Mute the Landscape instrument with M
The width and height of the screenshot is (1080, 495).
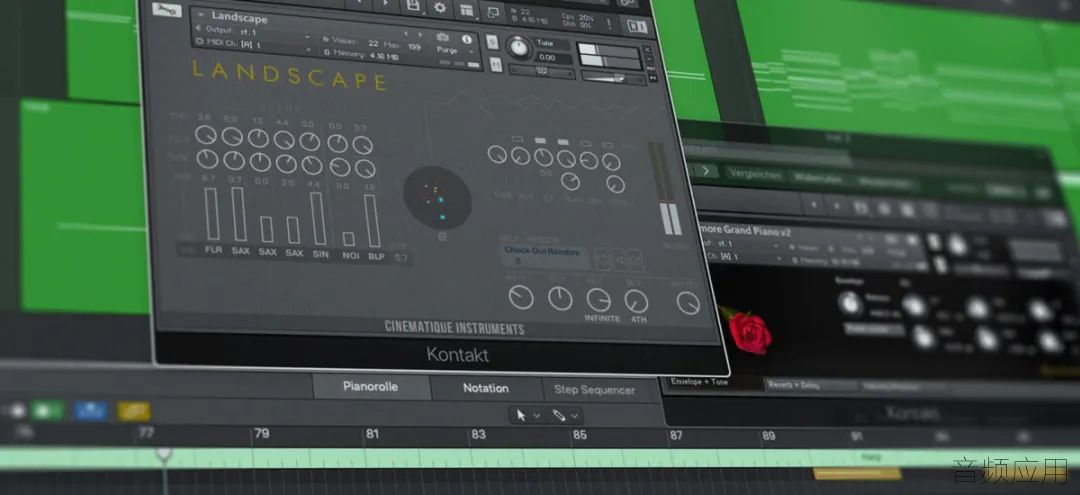(x=495, y=65)
